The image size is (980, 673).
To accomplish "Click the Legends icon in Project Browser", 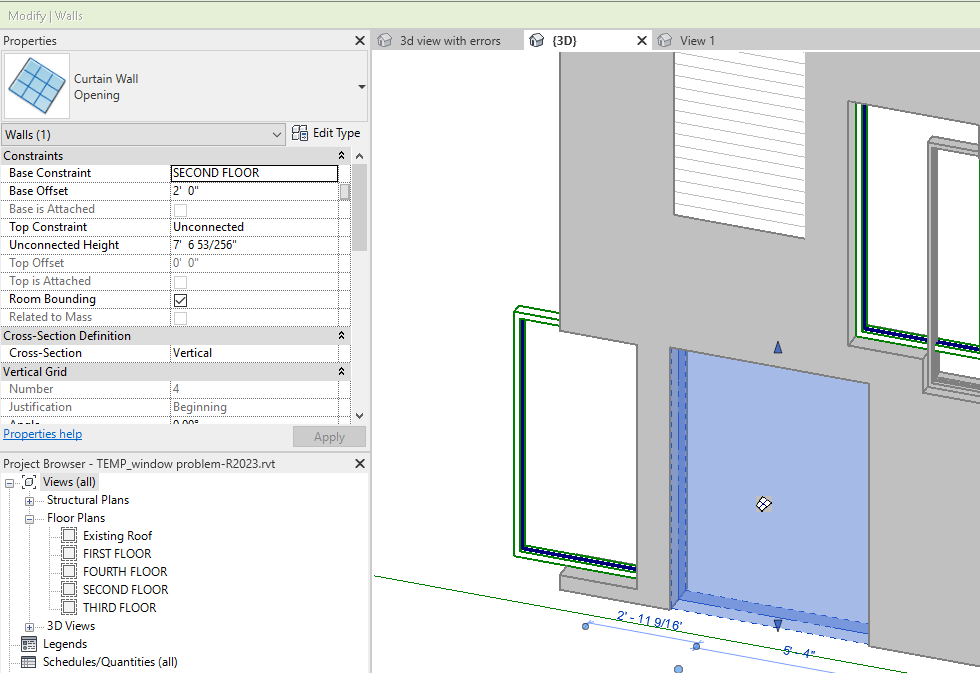I will [x=28, y=644].
